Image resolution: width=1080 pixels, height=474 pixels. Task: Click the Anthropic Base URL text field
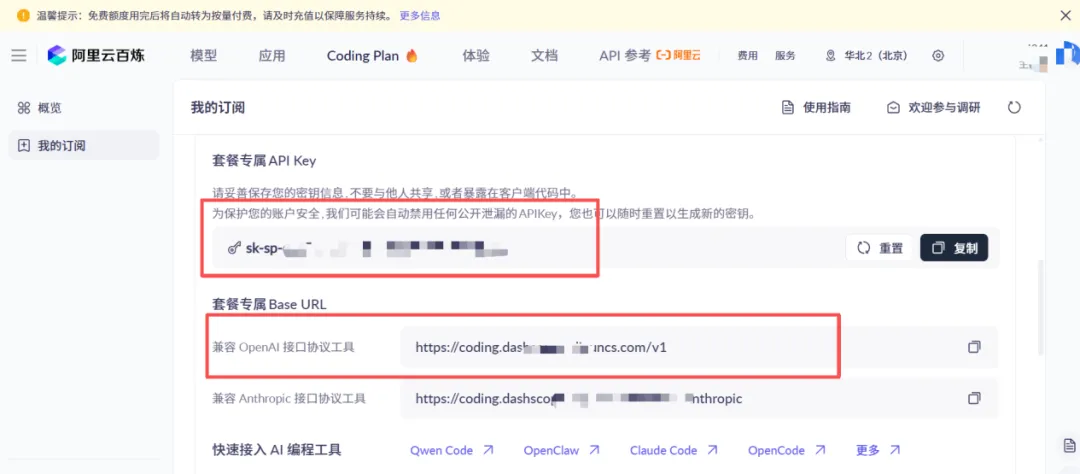(699, 398)
